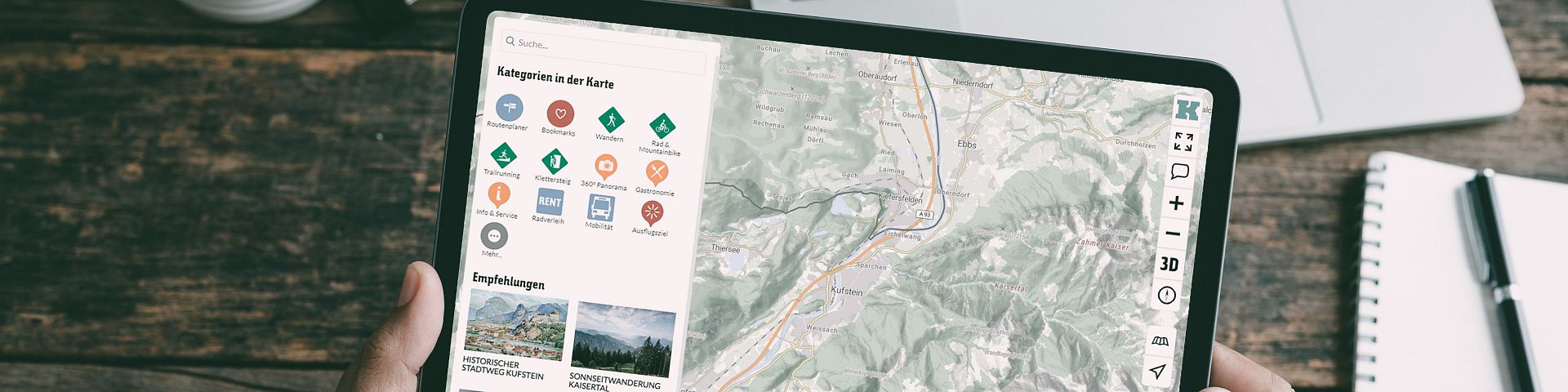This screenshot has width=1568, height=392.
Task: Click the K logo button
Action: click(x=1187, y=109)
